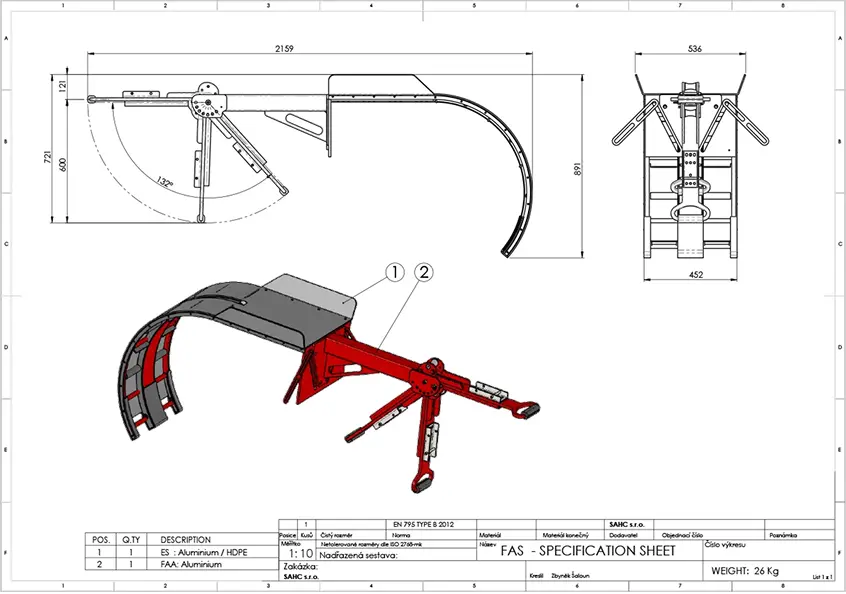The height and width of the screenshot is (594, 846).
Task: Click the 'Číslo výkresu' field
Action: 725,544
